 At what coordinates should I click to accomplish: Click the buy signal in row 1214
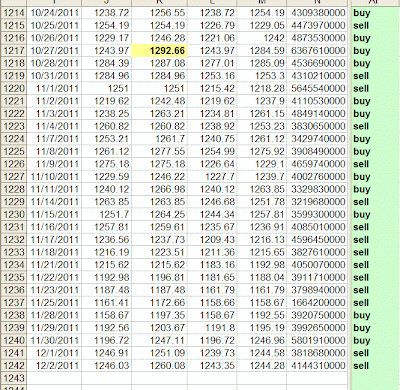(362, 13)
